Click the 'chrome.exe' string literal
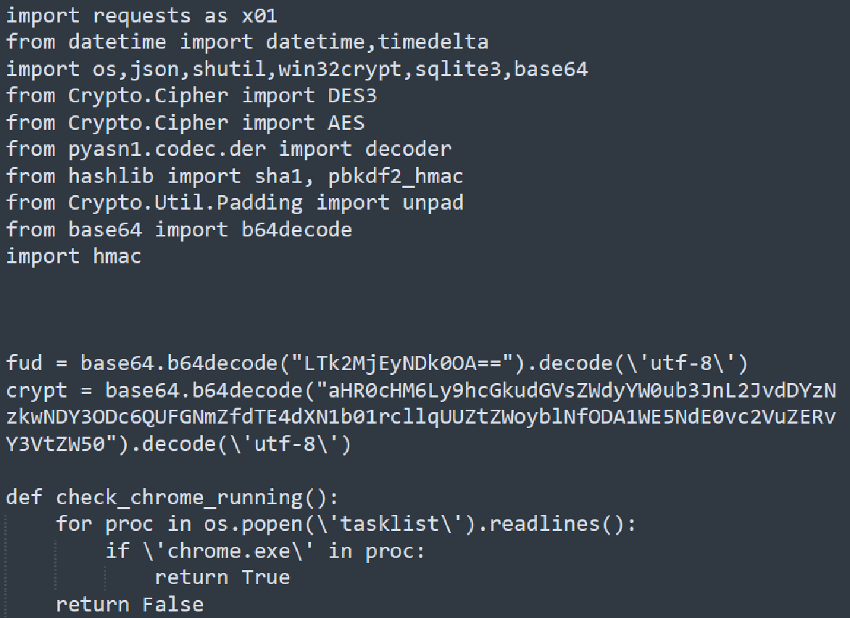This screenshot has width=850, height=618. click(x=228, y=551)
